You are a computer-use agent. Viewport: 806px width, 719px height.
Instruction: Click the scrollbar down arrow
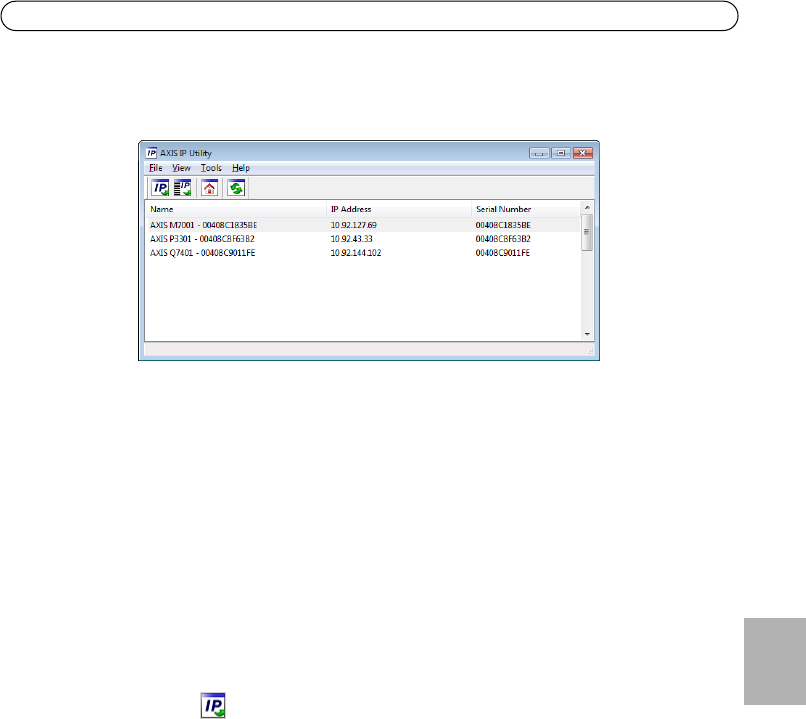587,335
